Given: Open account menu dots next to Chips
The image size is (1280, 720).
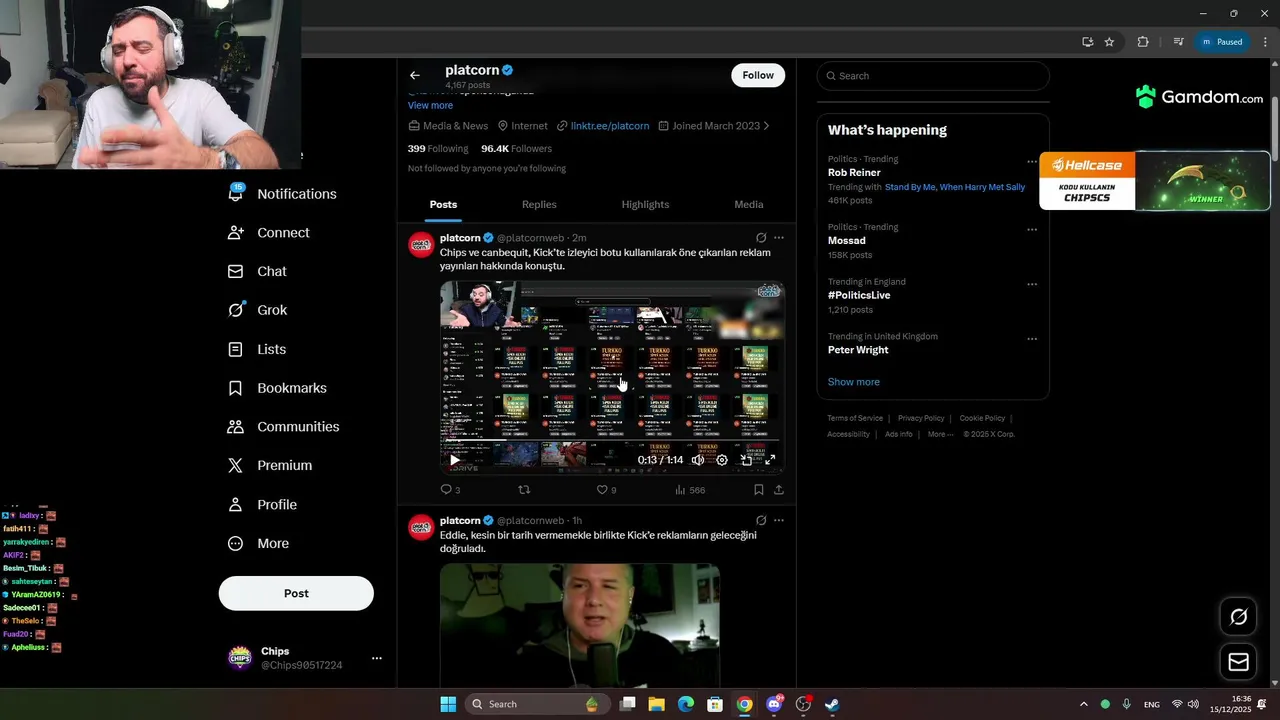Looking at the screenshot, I should [x=377, y=658].
